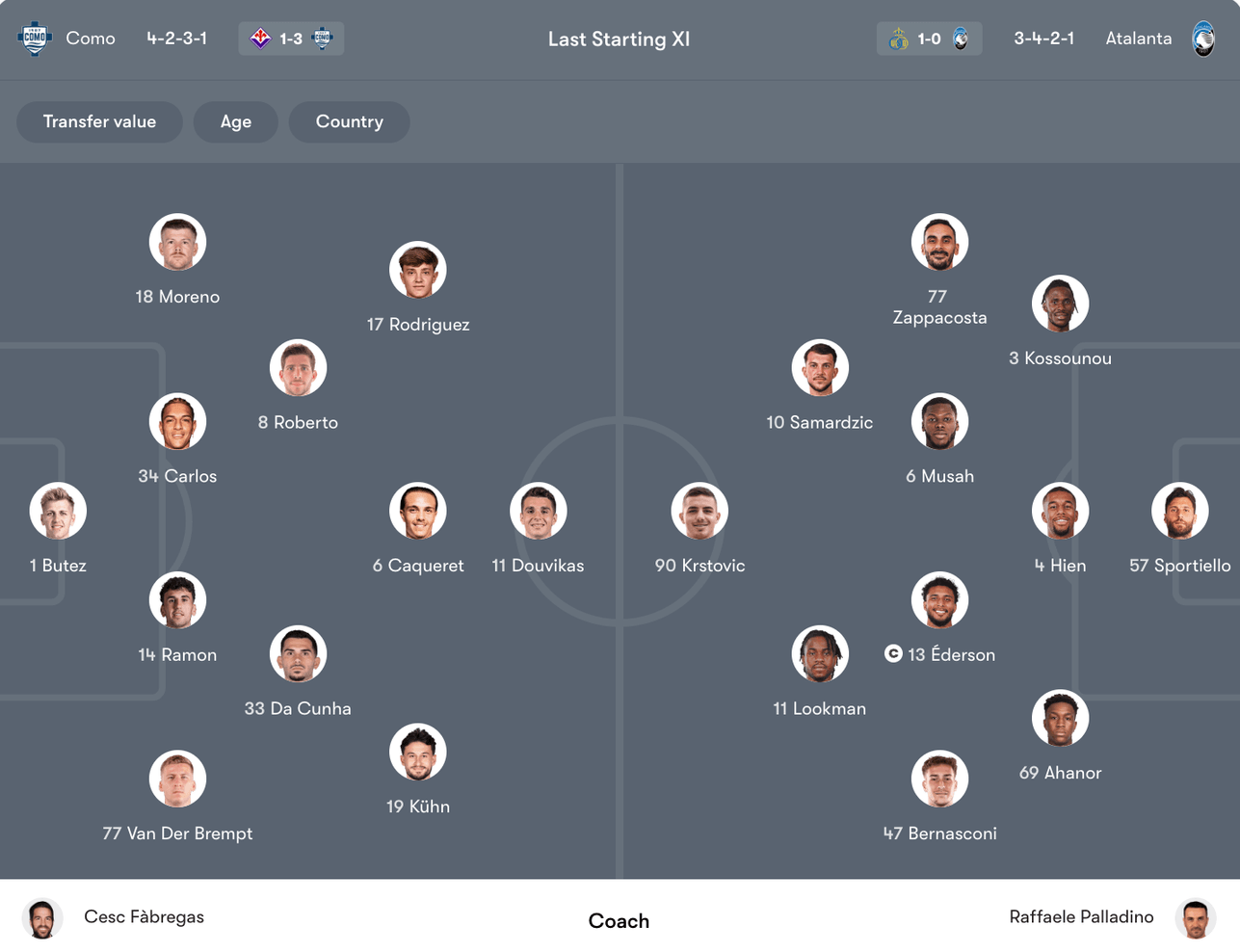Select Caqueret's player avatar
Image resolution: width=1240 pixels, height=952 pixels.
[418, 512]
